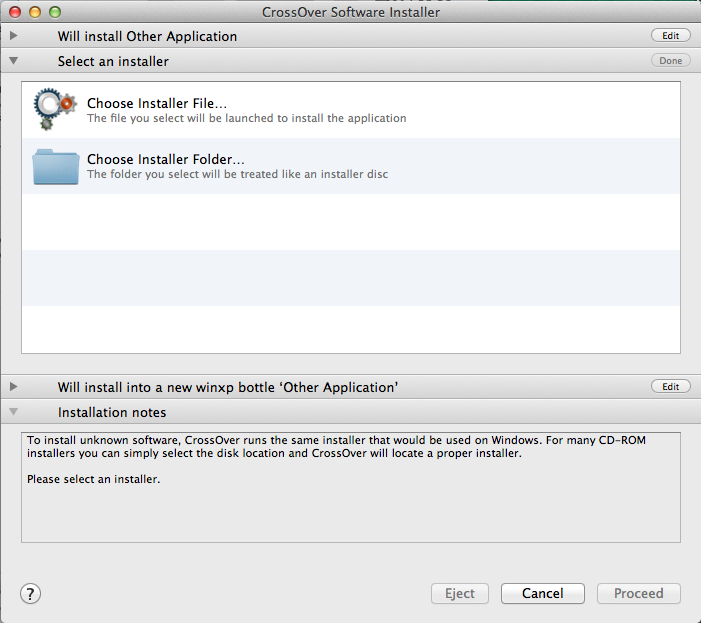Click 'The folder you select will be treated' description

(237, 174)
